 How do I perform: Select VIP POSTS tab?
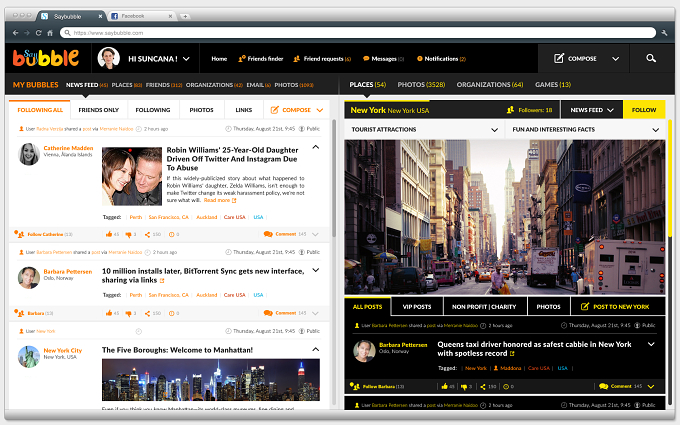tap(417, 307)
